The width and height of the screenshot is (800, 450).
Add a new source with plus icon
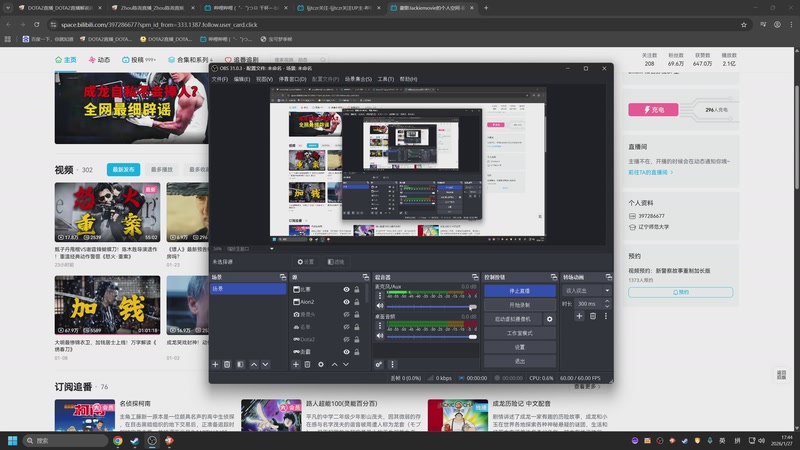[x=296, y=365]
